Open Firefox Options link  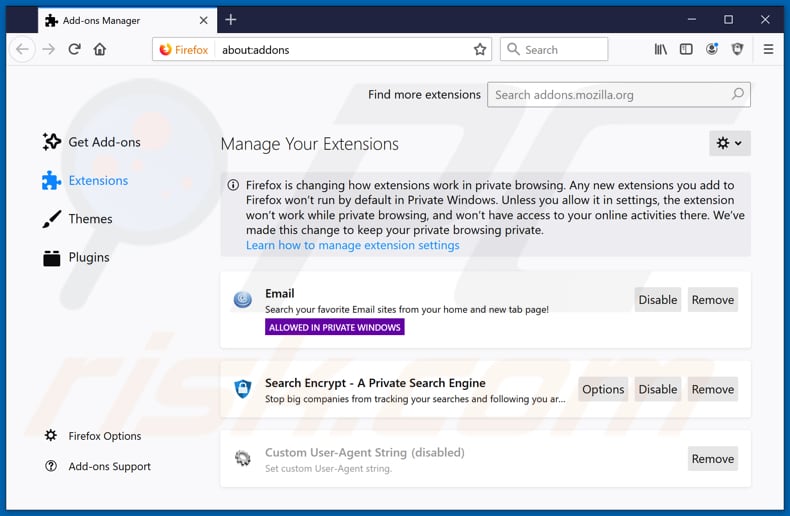point(93,436)
